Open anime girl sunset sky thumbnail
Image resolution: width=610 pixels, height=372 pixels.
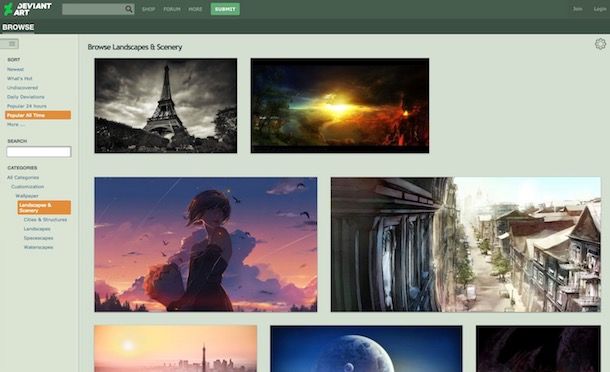(x=206, y=244)
